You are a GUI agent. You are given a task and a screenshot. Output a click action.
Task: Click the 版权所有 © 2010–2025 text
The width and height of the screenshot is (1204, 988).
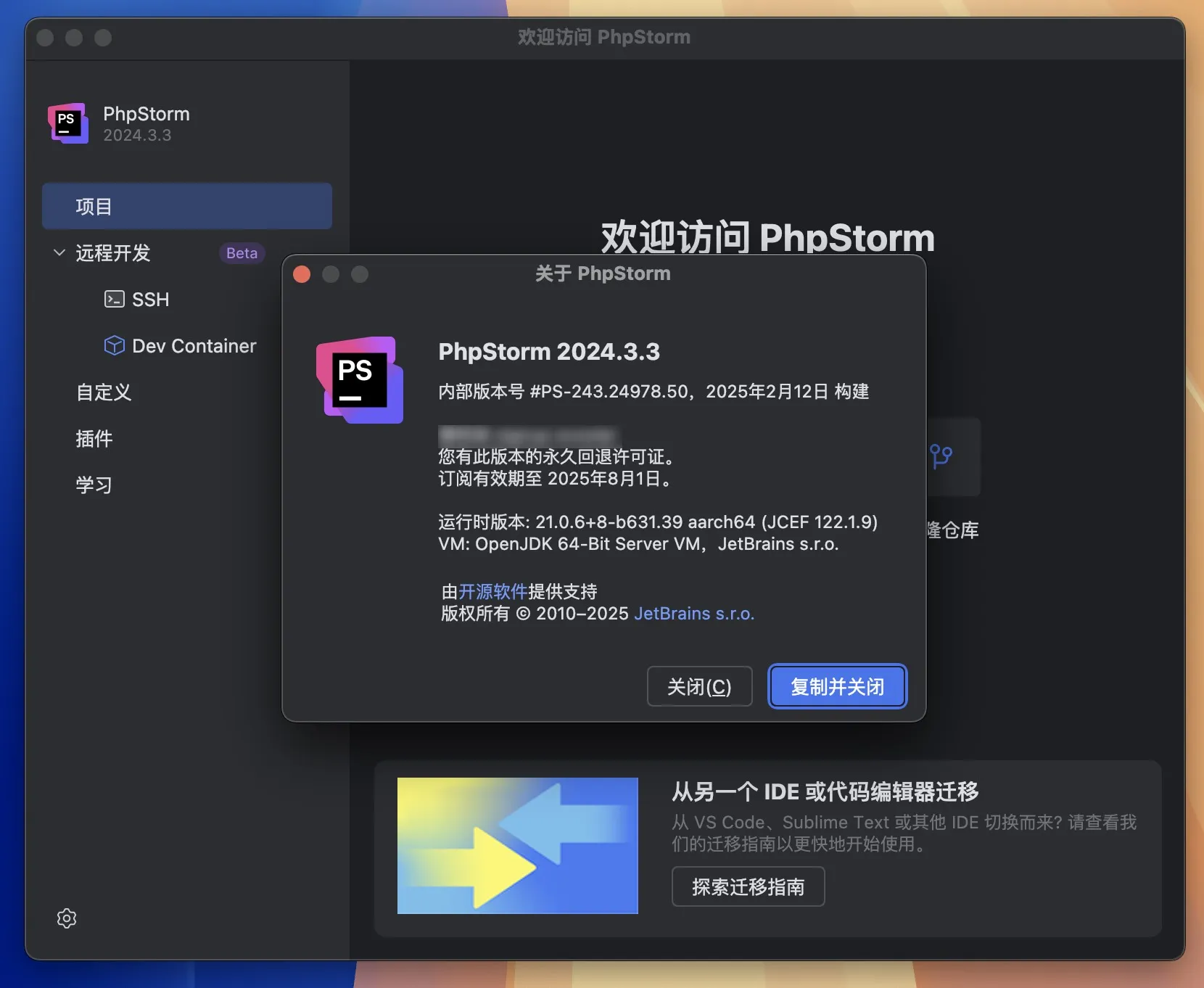coord(535,614)
